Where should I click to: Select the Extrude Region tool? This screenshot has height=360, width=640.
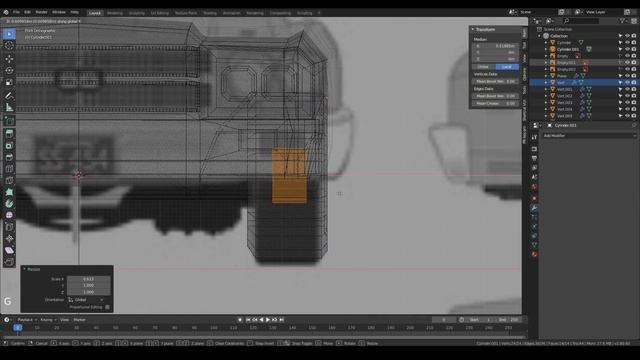9,134
